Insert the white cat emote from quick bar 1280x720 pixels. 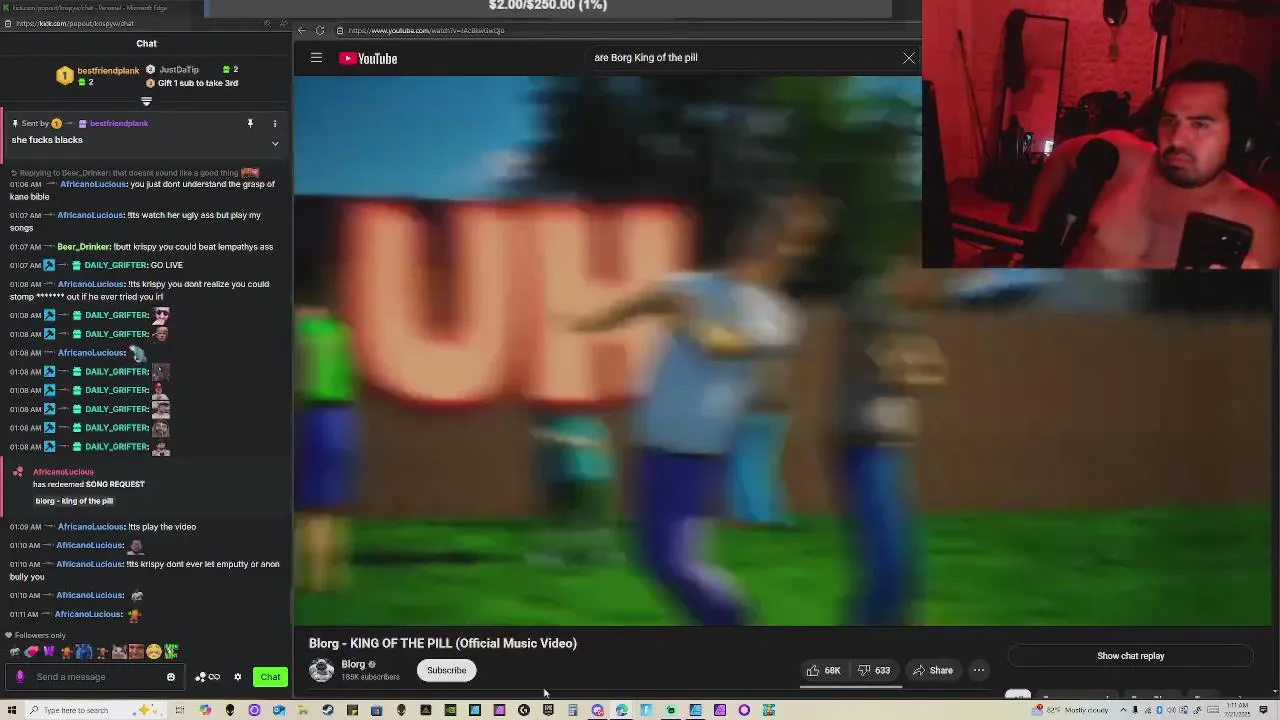[x=119, y=652]
